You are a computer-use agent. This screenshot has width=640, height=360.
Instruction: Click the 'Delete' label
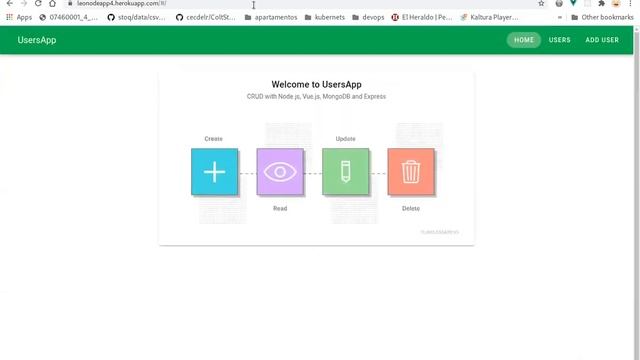411,208
